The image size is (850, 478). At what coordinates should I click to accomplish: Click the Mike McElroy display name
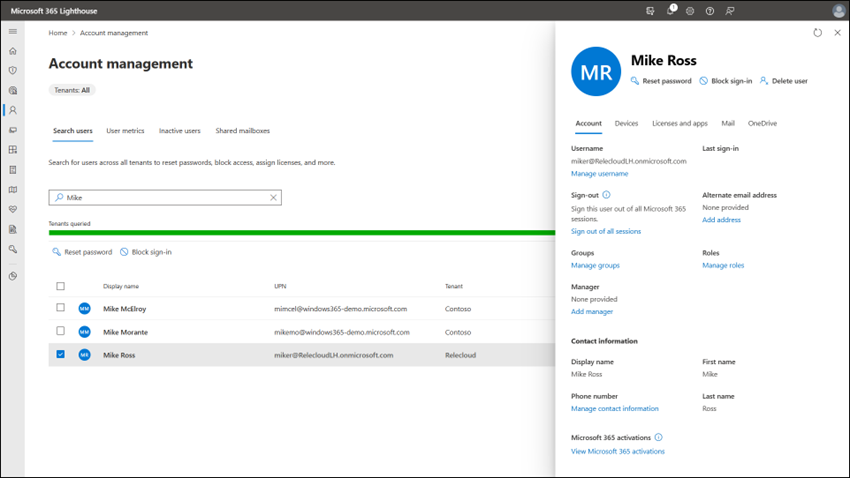point(125,308)
